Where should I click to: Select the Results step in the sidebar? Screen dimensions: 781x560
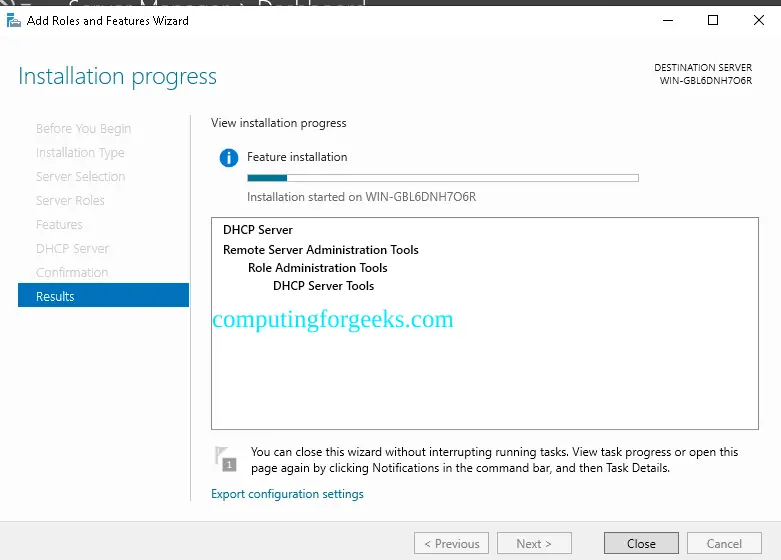(x=103, y=296)
